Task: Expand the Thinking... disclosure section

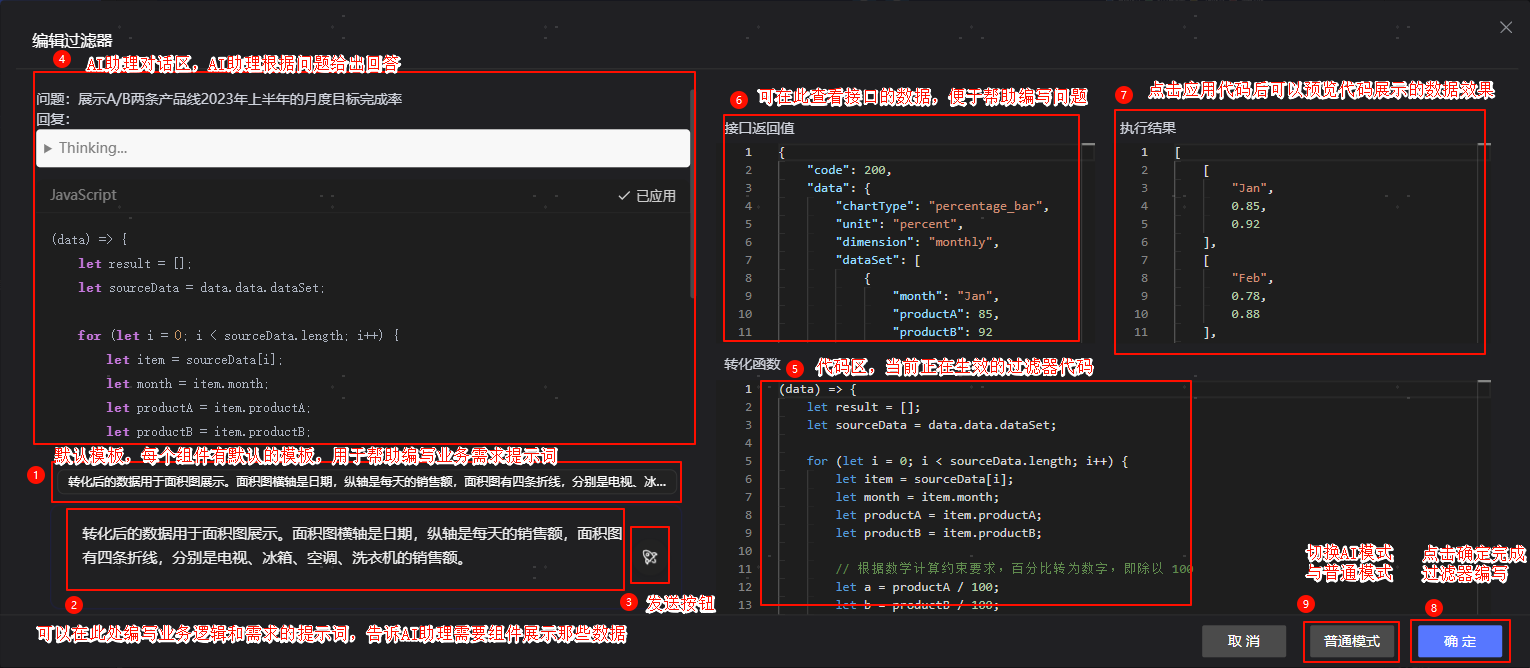Action: [x=362, y=148]
